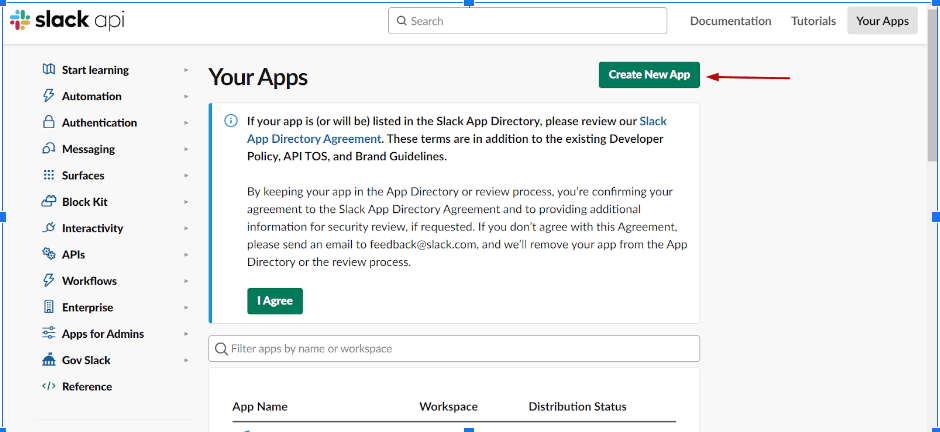940x432 pixels.
Task: Open Messaging sidebar label
Action: [88, 149]
